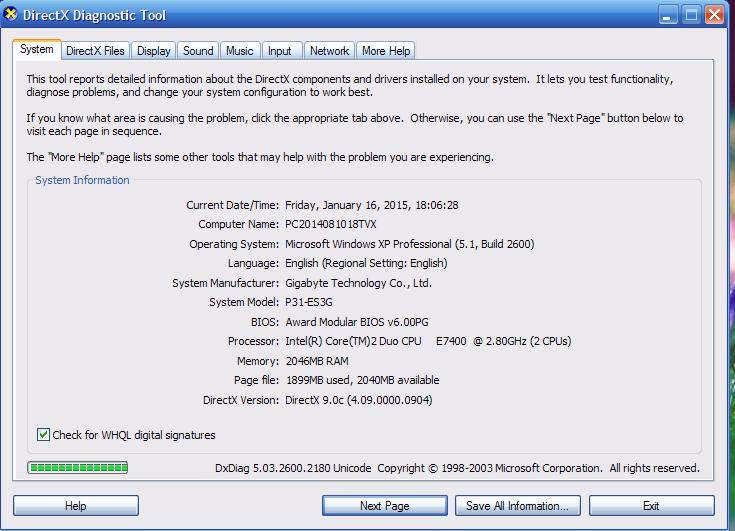Click the Intel Core 2 Duo processor value
735x531 pixels.
coord(428,341)
